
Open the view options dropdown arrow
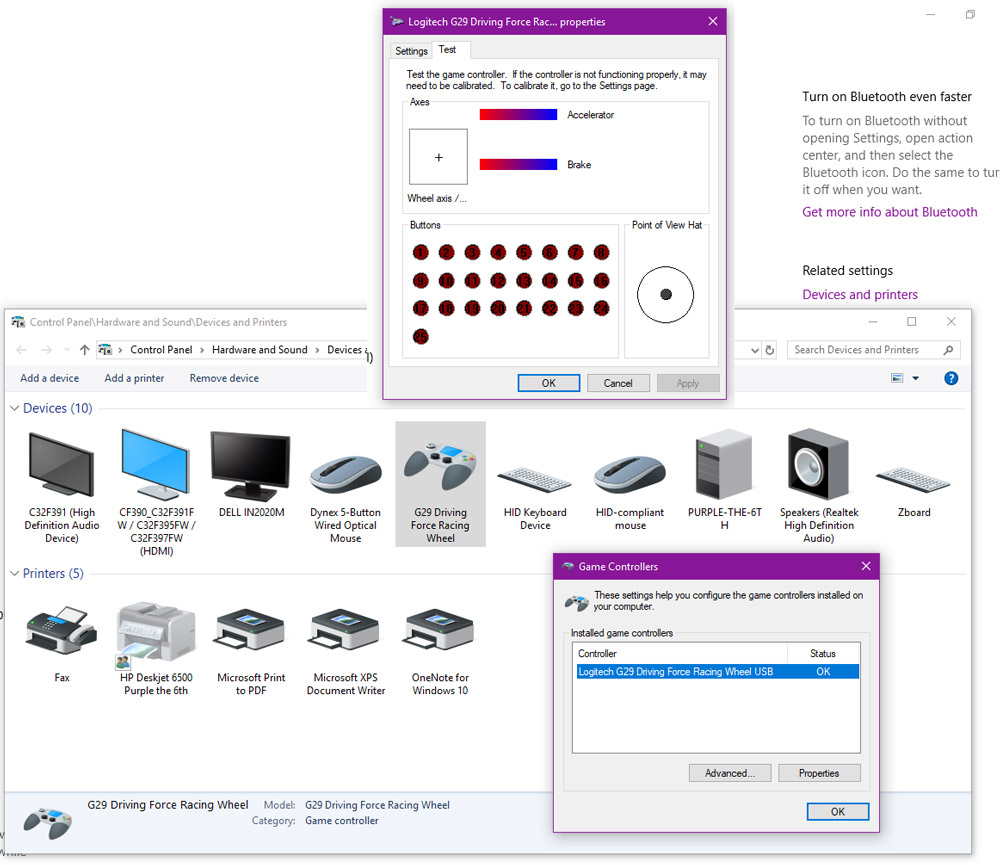click(916, 378)
